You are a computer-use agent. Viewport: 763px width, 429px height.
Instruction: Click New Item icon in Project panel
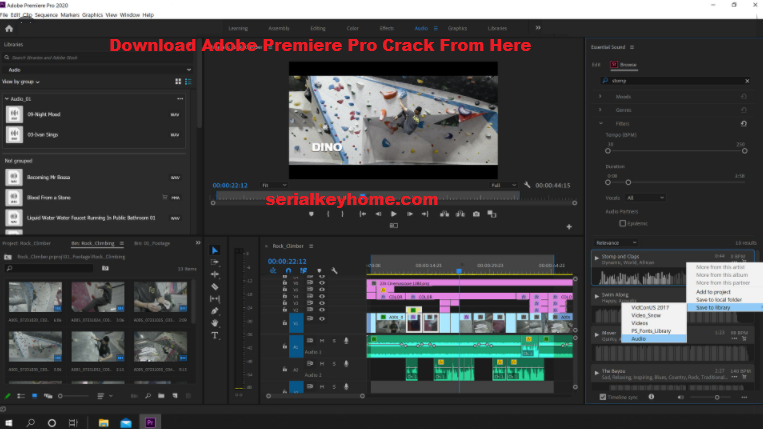click(x=175, y=396)
